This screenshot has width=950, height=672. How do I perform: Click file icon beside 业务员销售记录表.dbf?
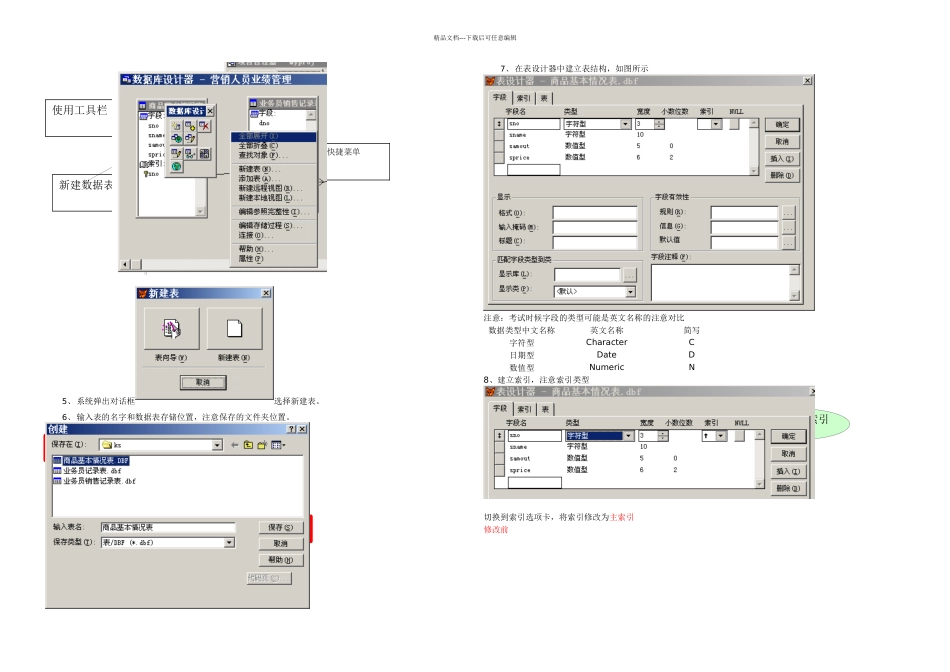(x=57, y=481)
